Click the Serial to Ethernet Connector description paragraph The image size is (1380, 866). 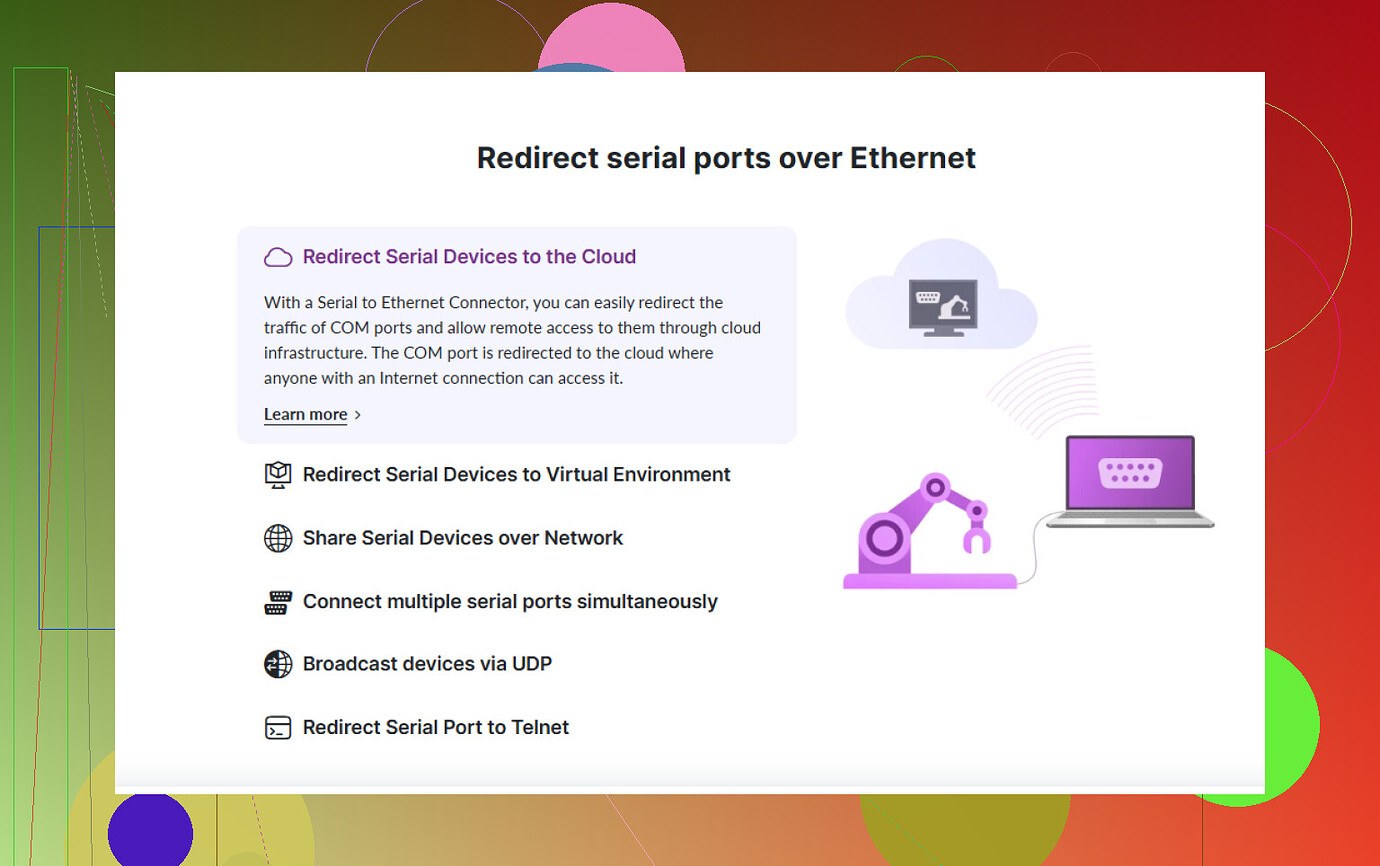click(513, 340)
